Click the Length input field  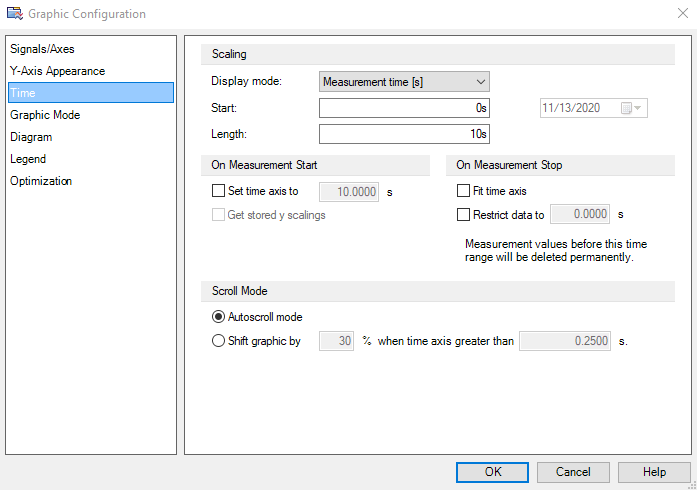tap(405, 134)
